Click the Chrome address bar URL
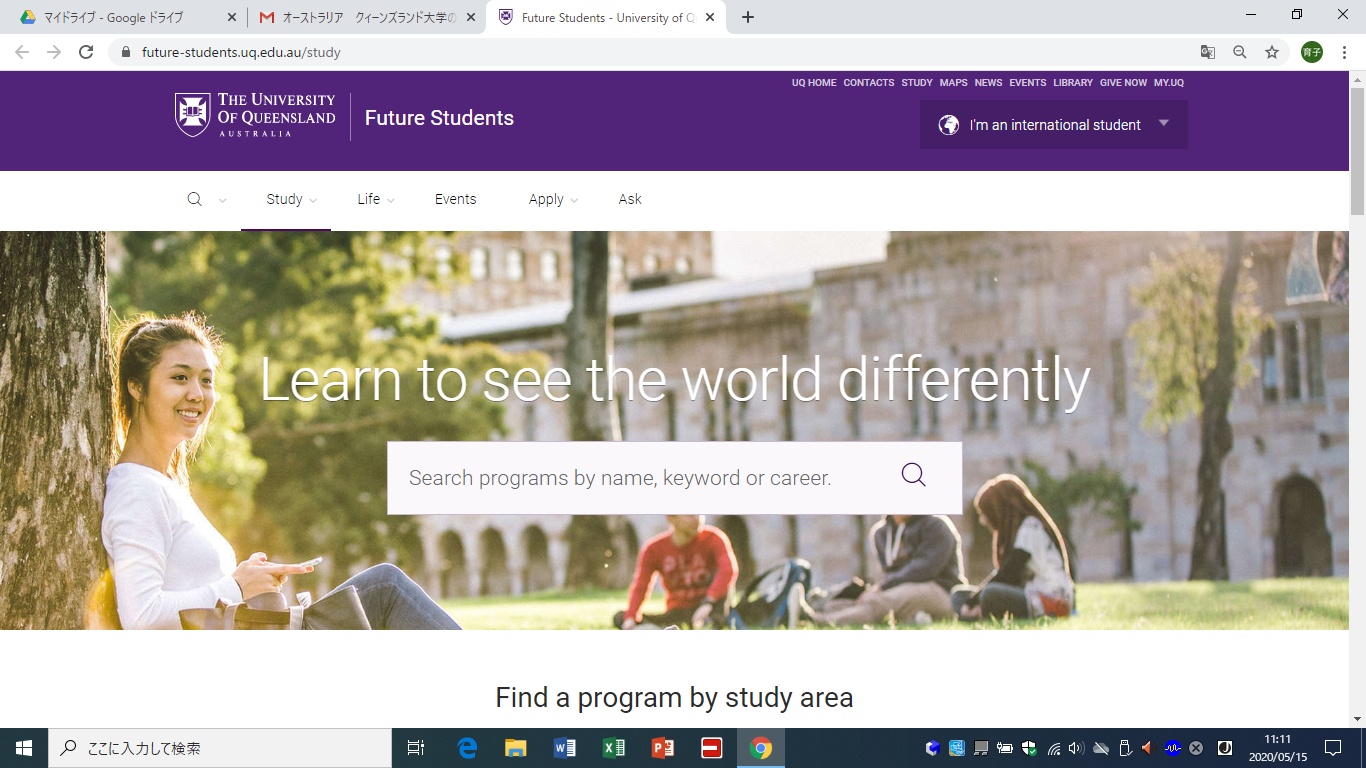 (241, 52)
